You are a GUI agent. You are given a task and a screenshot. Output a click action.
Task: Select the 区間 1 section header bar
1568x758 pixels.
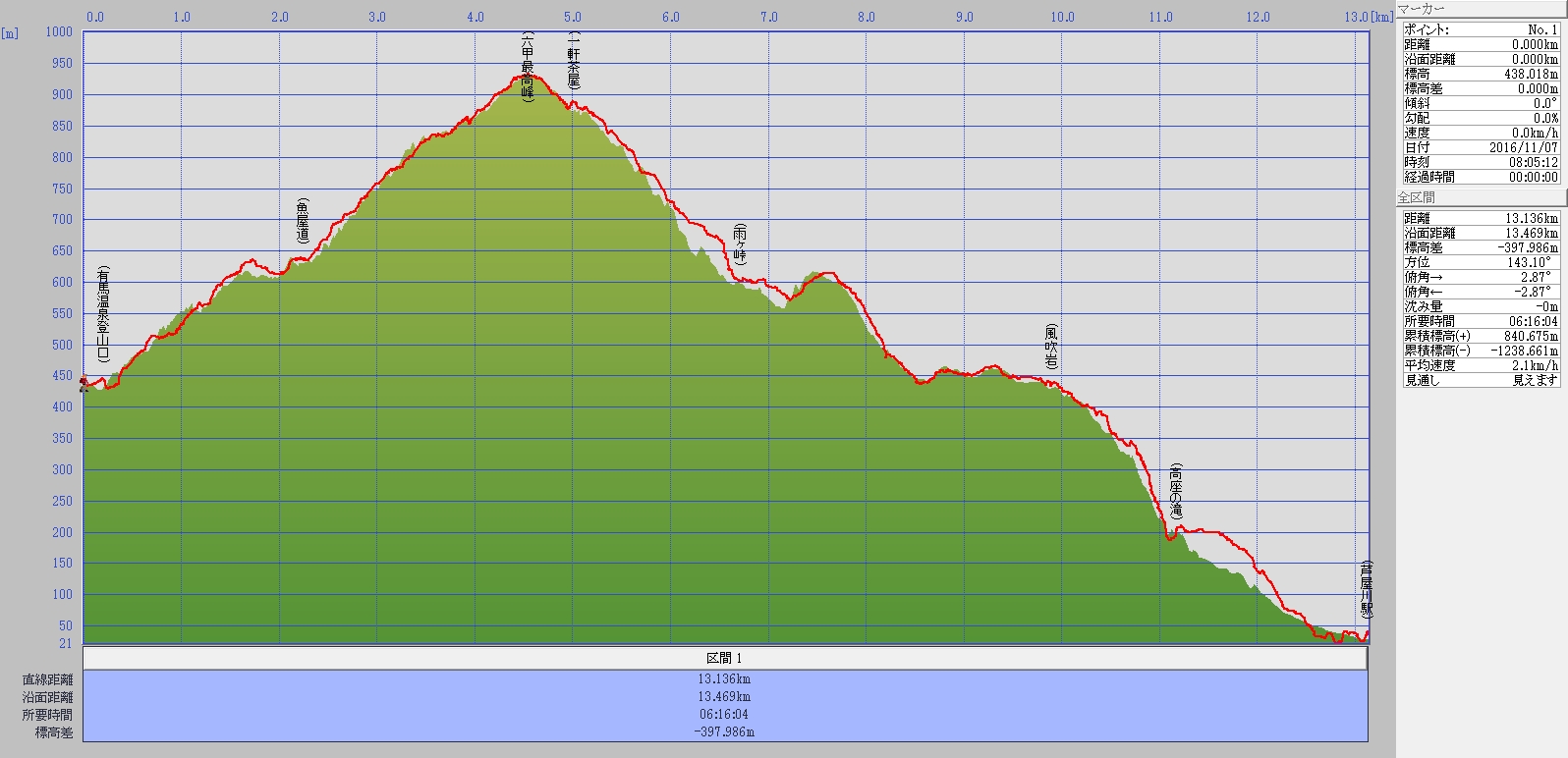click(725, 658)
